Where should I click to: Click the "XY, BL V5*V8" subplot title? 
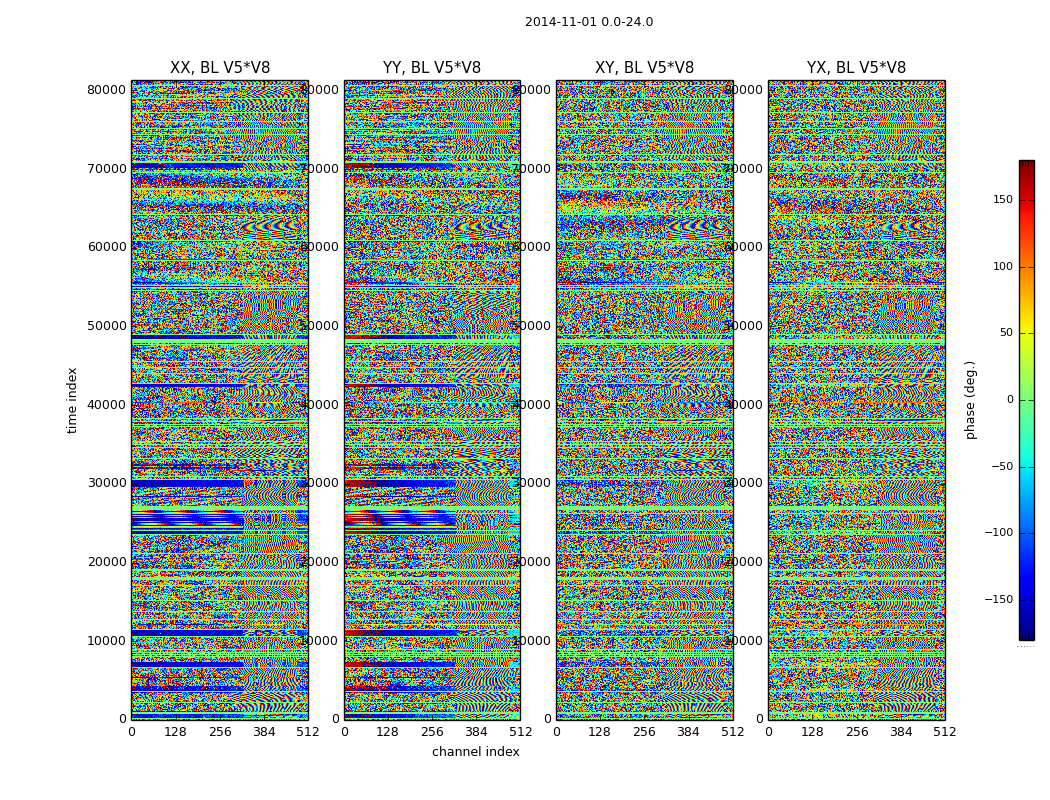click(x=644, y=68)
